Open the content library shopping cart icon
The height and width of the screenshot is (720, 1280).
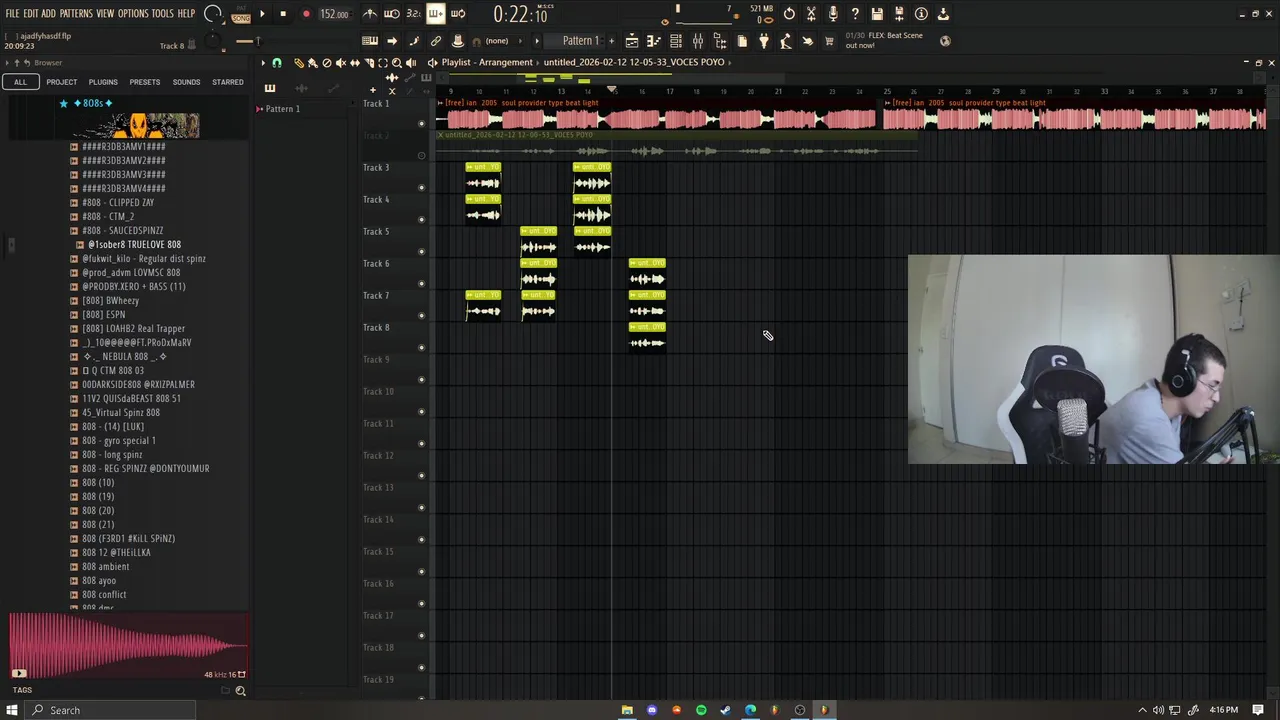tap(829, 41)
